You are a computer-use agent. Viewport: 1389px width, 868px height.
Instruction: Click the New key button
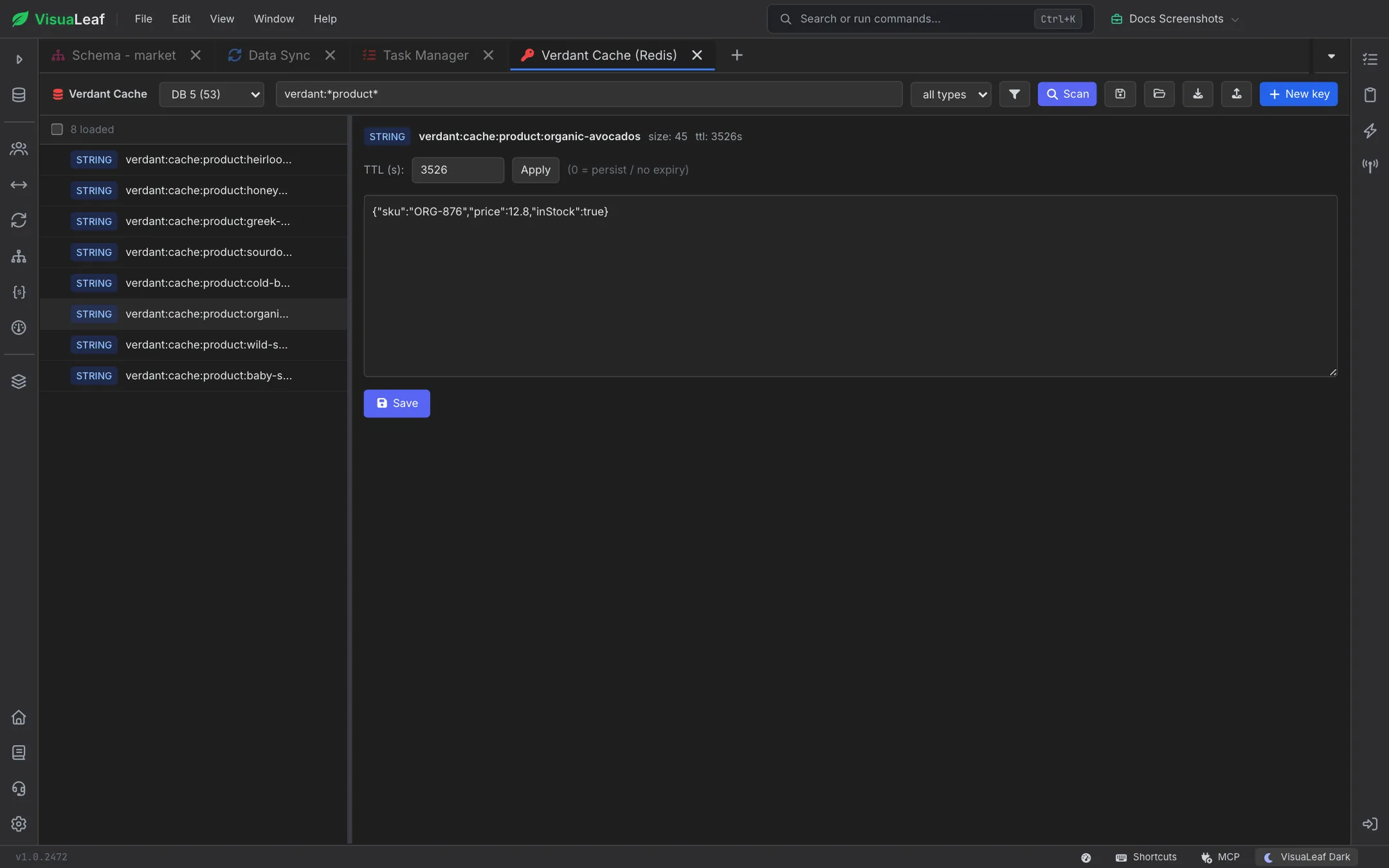tap(1298, 94)
